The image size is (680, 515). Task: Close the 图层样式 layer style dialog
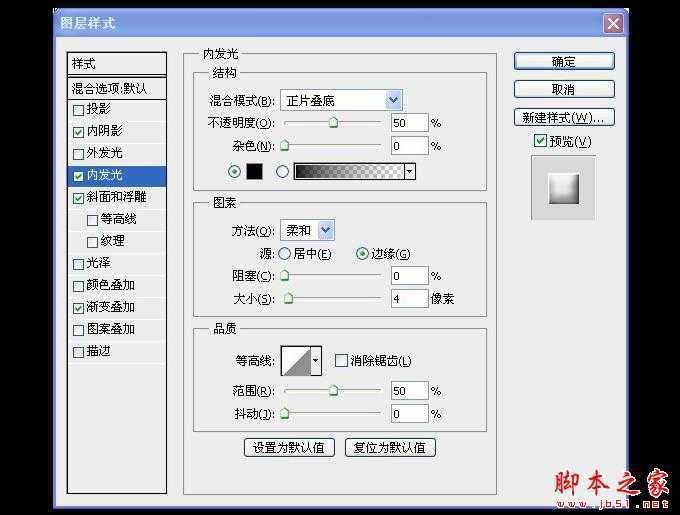[x=613, y=23]
